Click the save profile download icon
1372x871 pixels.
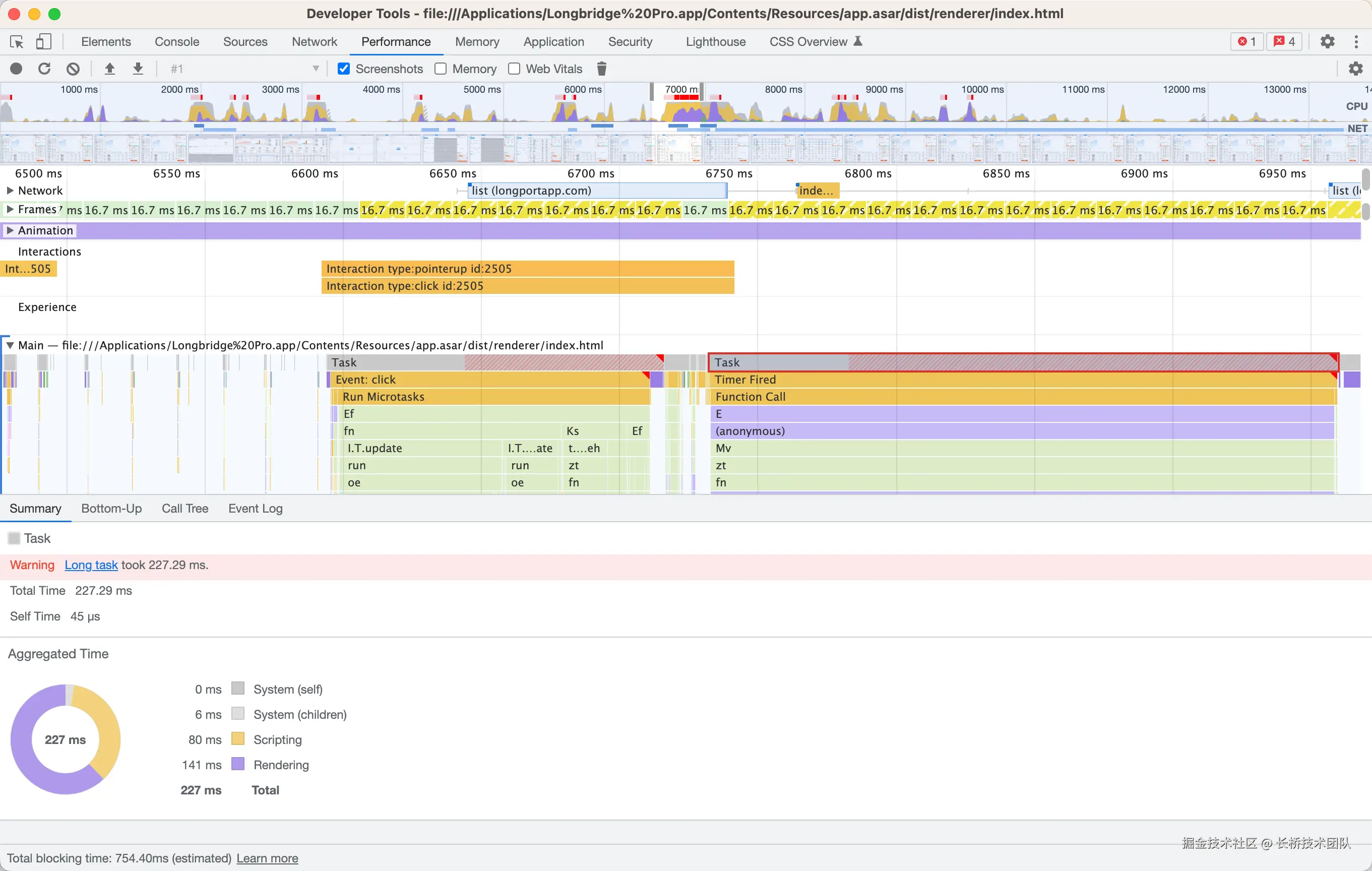(x=138, y=69)
